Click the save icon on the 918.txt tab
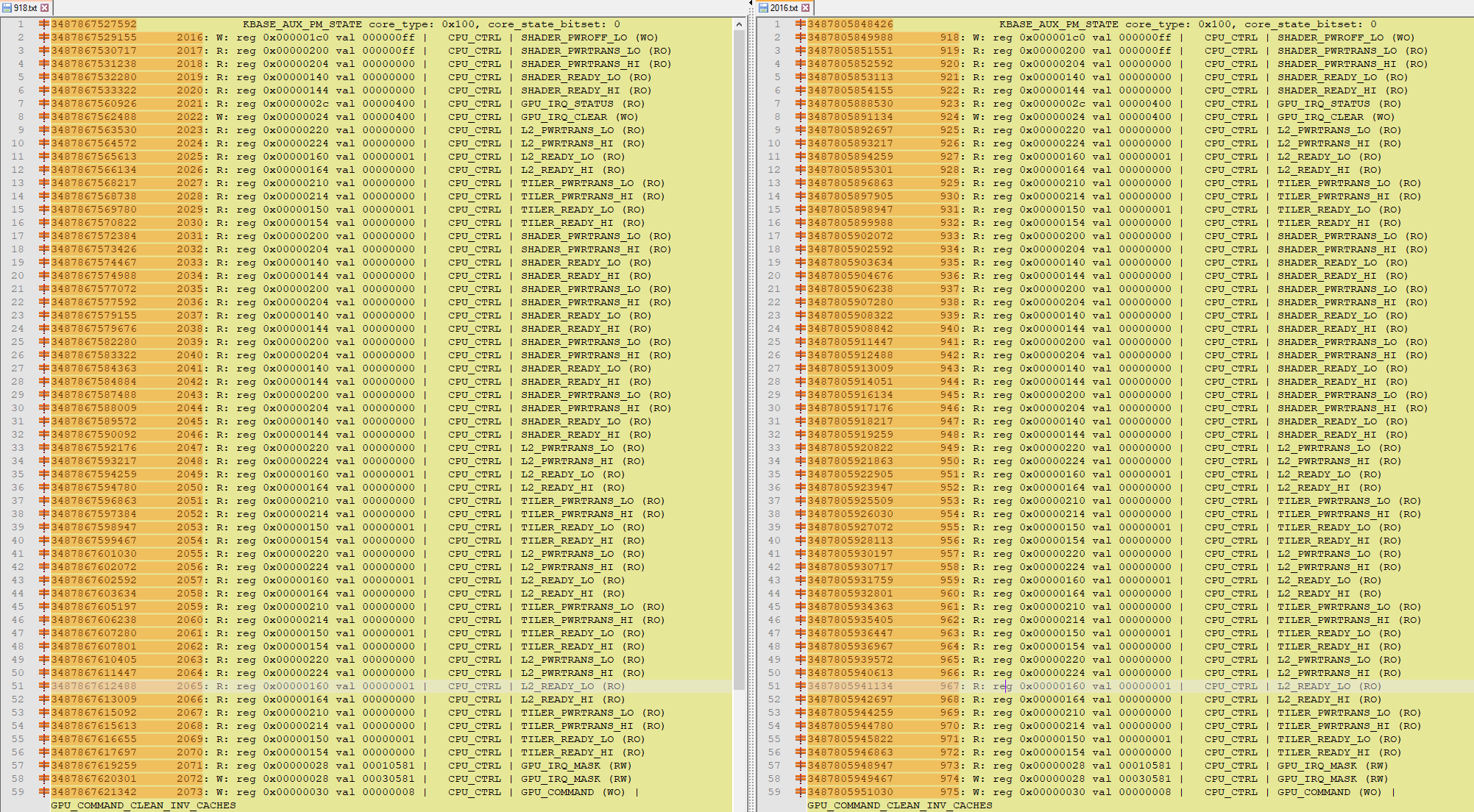Screen dimensions: 1474x812 point(7,7)
